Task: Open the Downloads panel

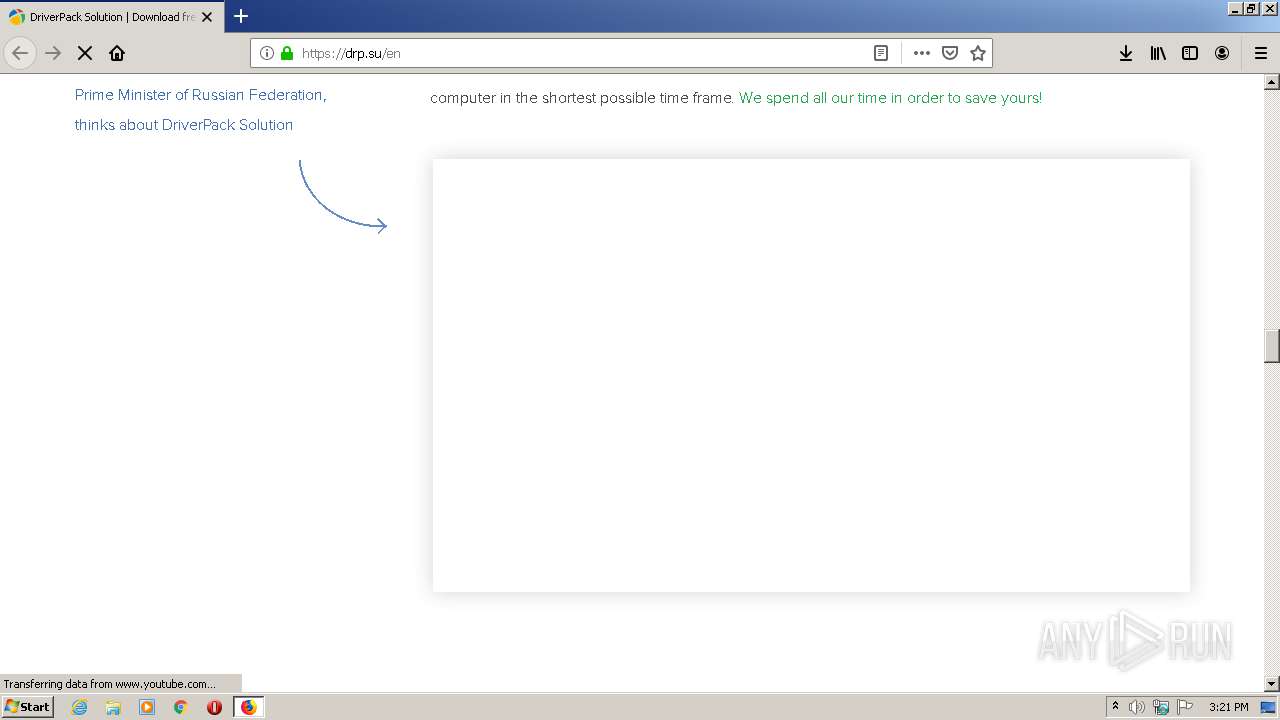Action: click(1126, 53)
